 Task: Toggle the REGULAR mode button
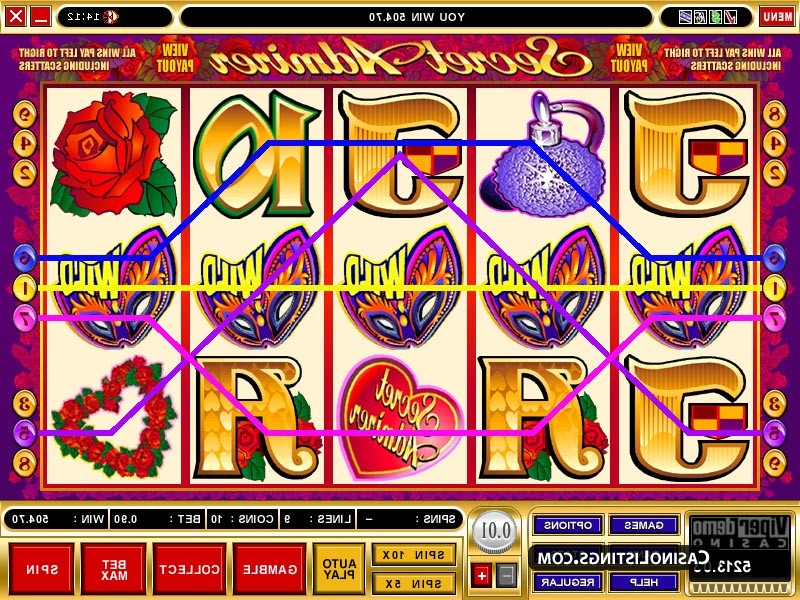[x=568, y=582]
